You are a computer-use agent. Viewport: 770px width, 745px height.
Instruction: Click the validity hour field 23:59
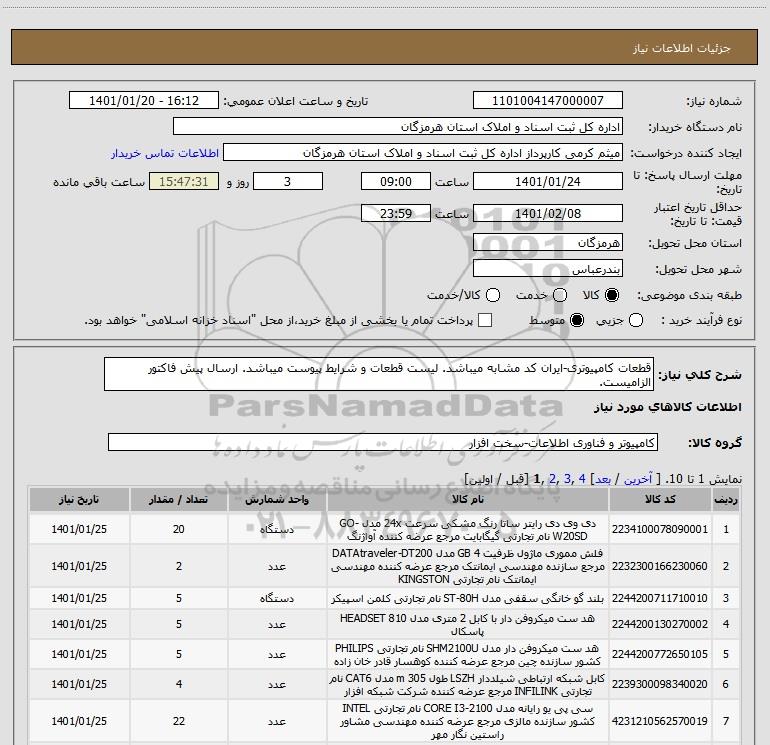click(x=396, y=213)
